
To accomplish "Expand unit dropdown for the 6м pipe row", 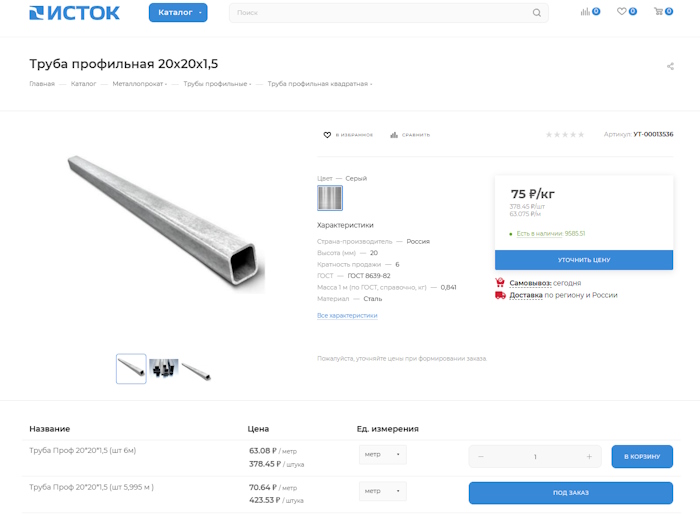I will 383,455.
